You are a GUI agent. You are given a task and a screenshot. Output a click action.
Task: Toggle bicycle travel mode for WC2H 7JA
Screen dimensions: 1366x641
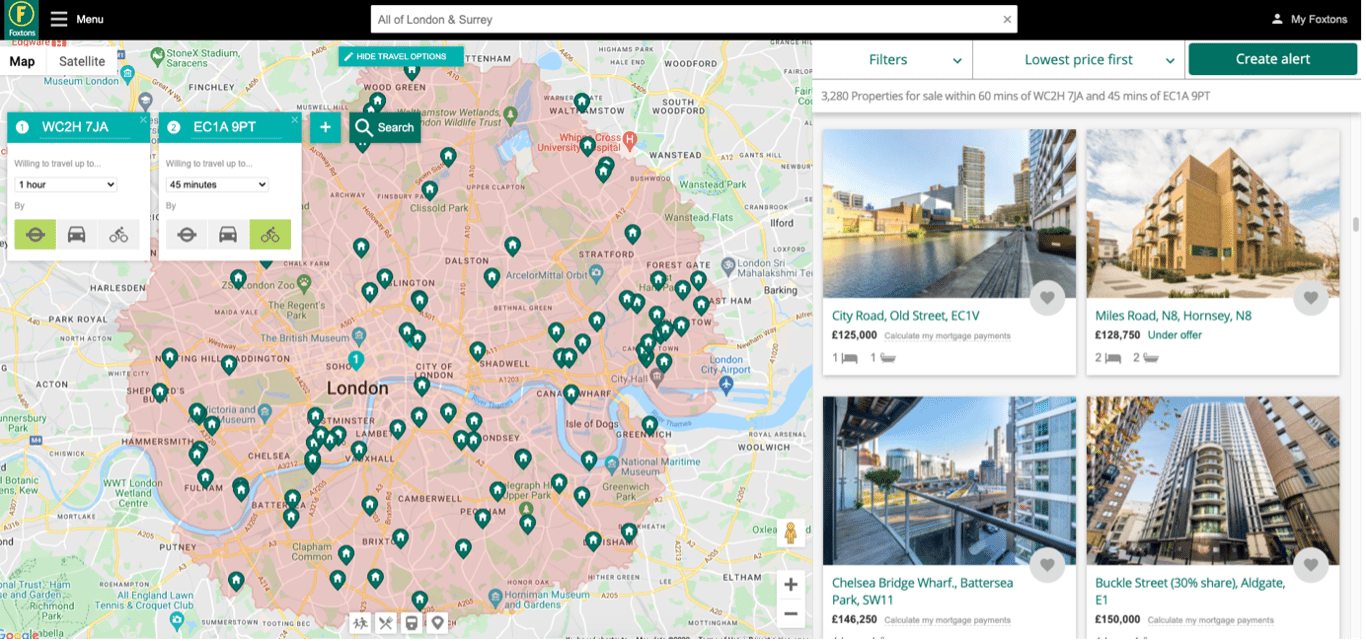click(x=118, y=234)
